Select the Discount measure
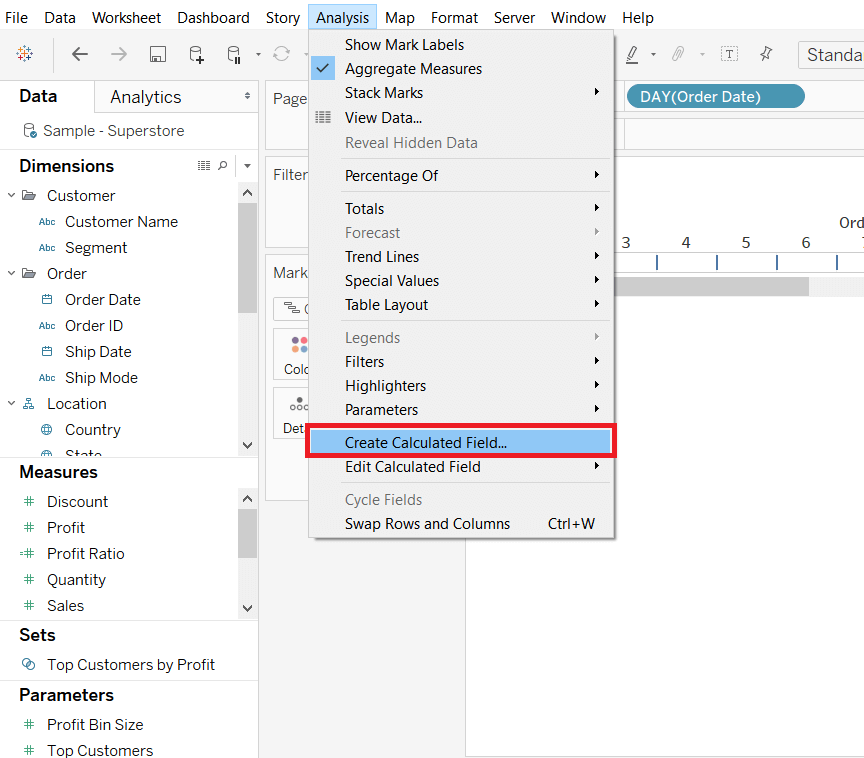 (77, 501)
